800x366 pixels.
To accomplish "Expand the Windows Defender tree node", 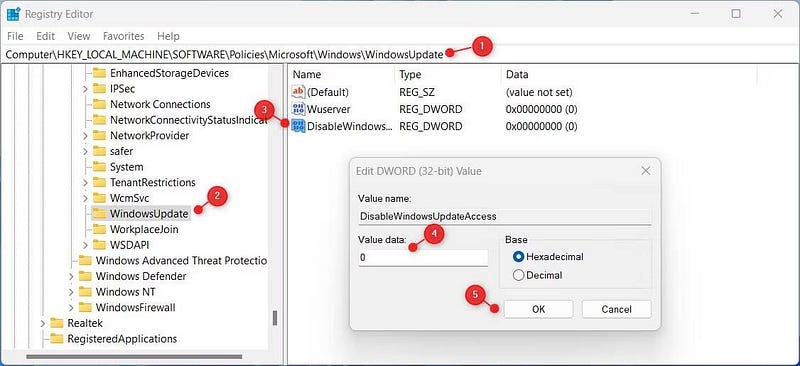I will pos(71,276).
